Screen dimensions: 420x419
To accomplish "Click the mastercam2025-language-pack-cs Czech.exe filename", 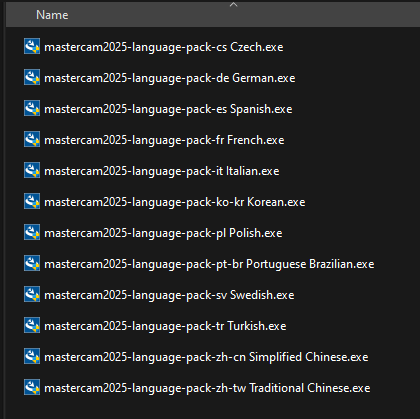I will pos(164,47).
